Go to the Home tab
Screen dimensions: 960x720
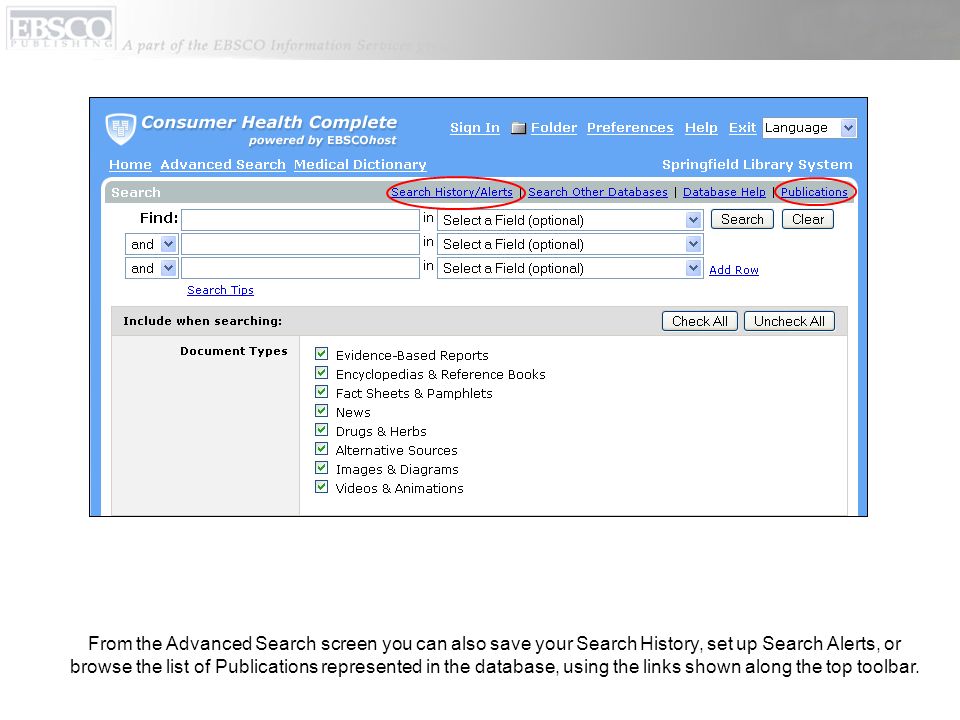point(130,165)
